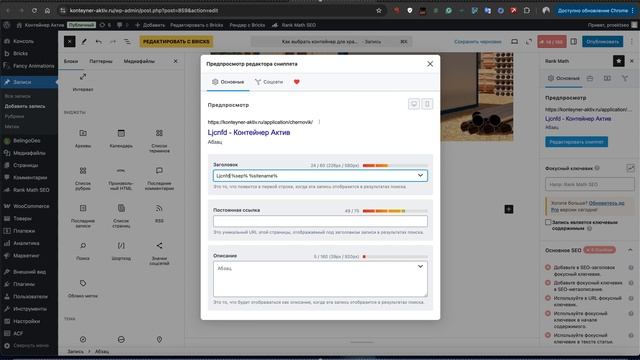The image size is (640, 360).
Task: Select mobile preview icon in snippet dialog
Action: pos(427,104)
